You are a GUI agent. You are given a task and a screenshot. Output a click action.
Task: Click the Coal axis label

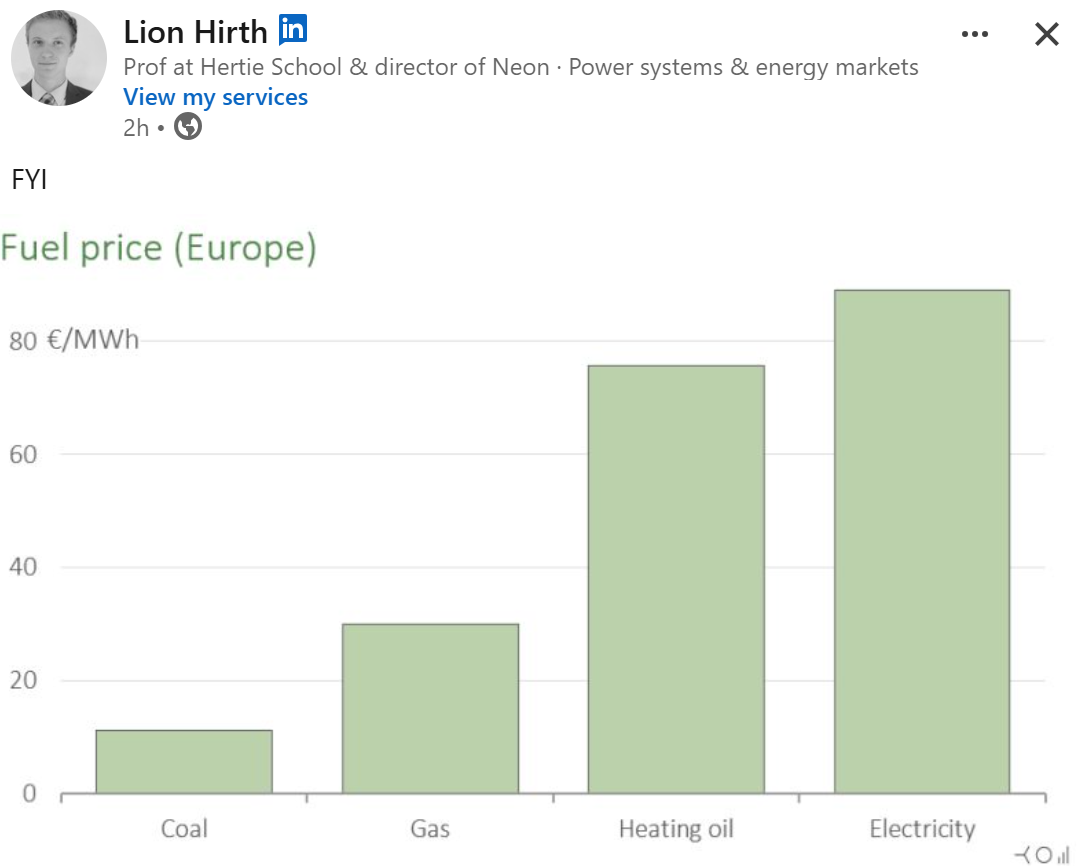coord(184,829)
